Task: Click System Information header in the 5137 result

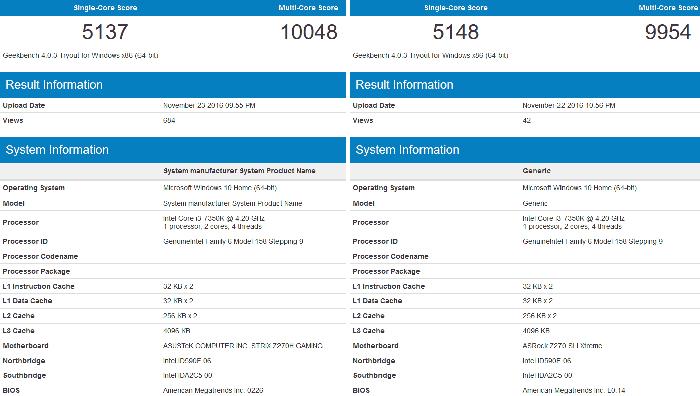Action: point(173,150)
